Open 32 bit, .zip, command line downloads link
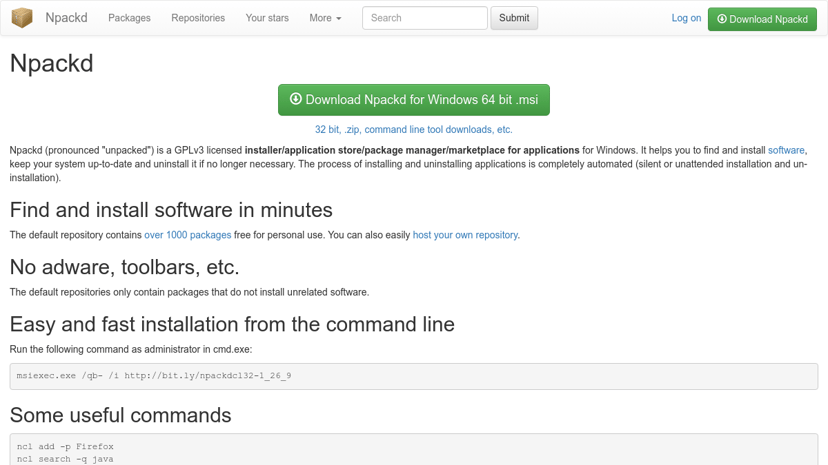Screen dimensions: 828x465 pyautogui.click(x=413, y=129)
